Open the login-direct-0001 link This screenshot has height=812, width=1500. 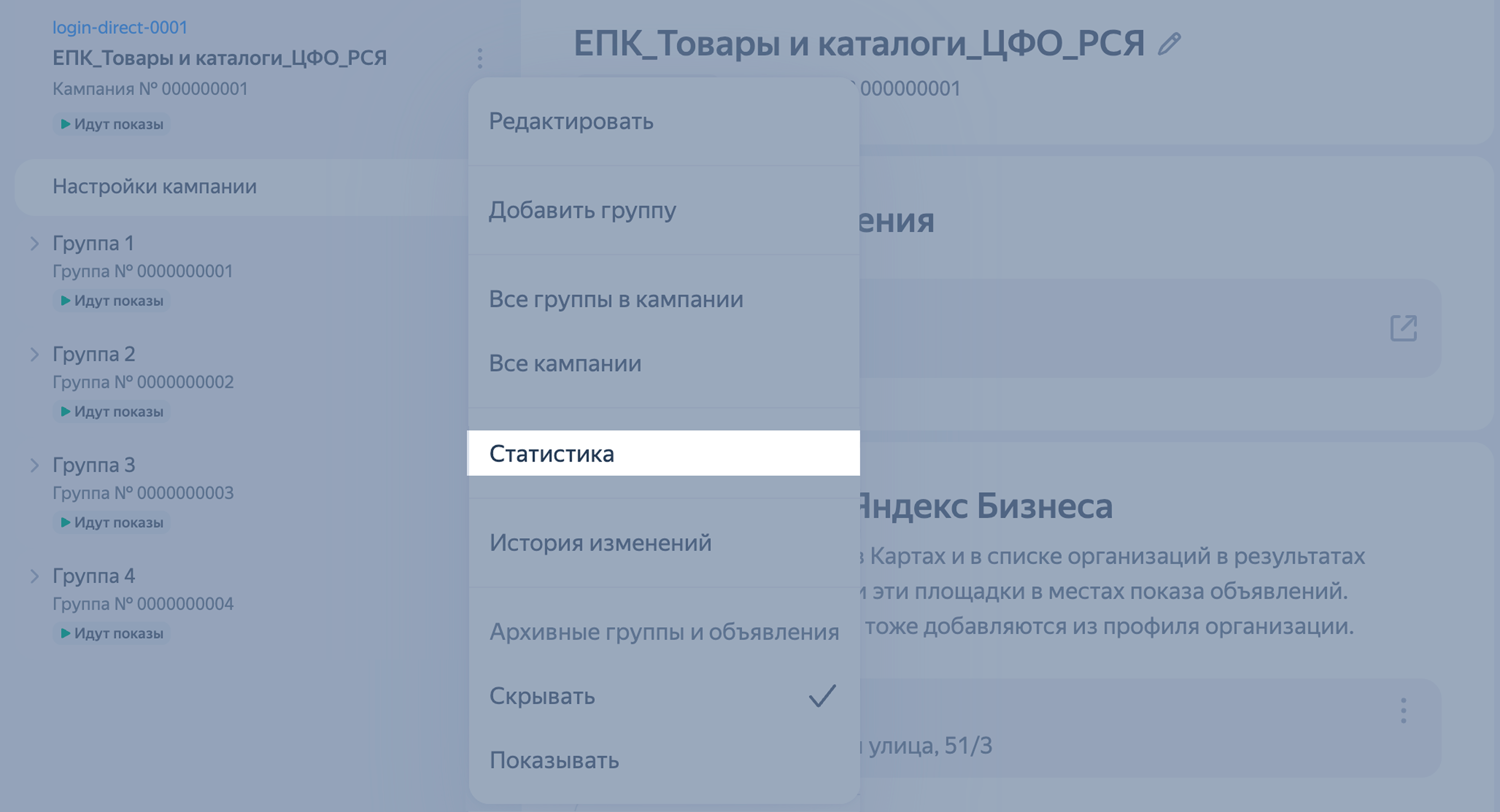coord(120,27)
